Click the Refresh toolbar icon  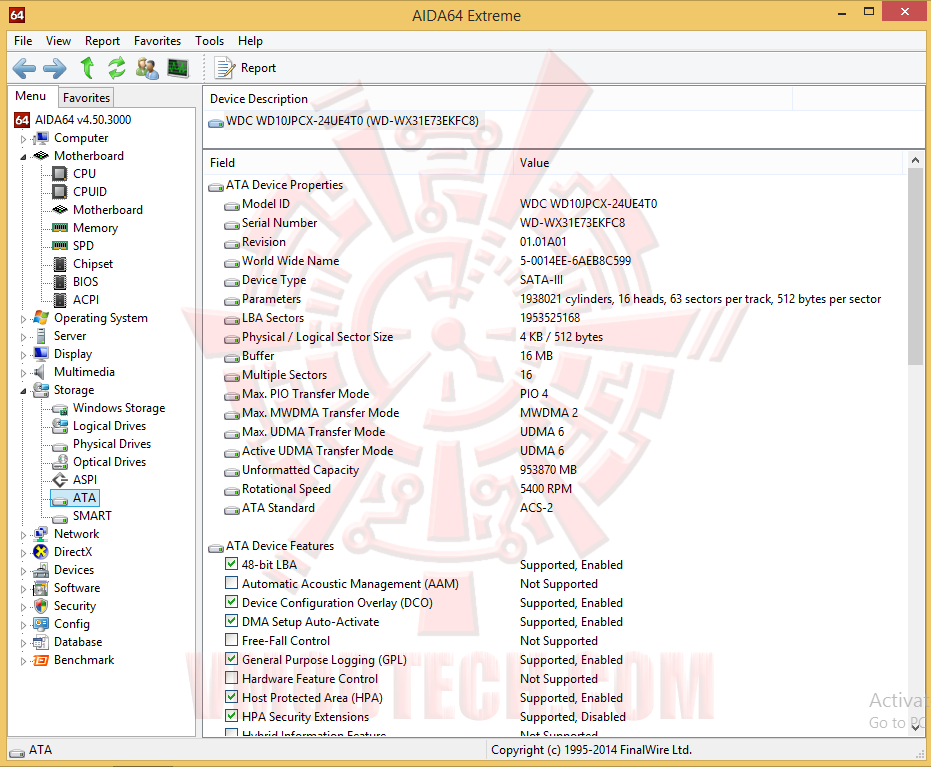116,68
